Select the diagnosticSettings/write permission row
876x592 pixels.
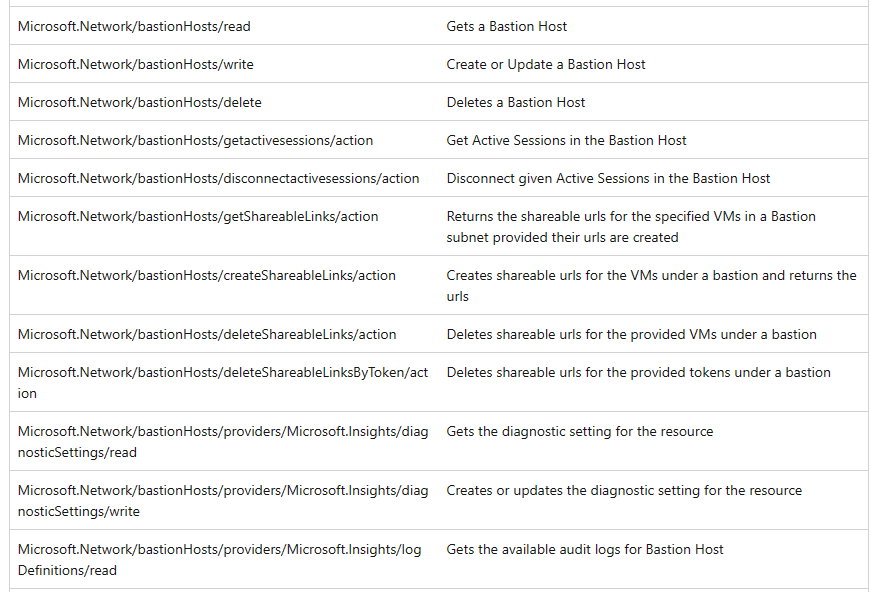tap(223, 500)
